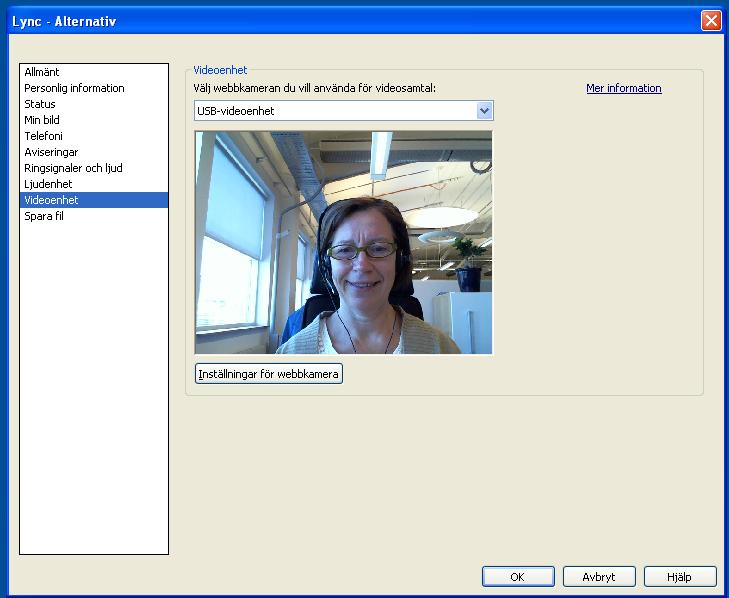This screenshot has width=729, height=598.
Task: Expand the USB-videoenhet webcam dropdown arrow
Action: click(484, 111)
